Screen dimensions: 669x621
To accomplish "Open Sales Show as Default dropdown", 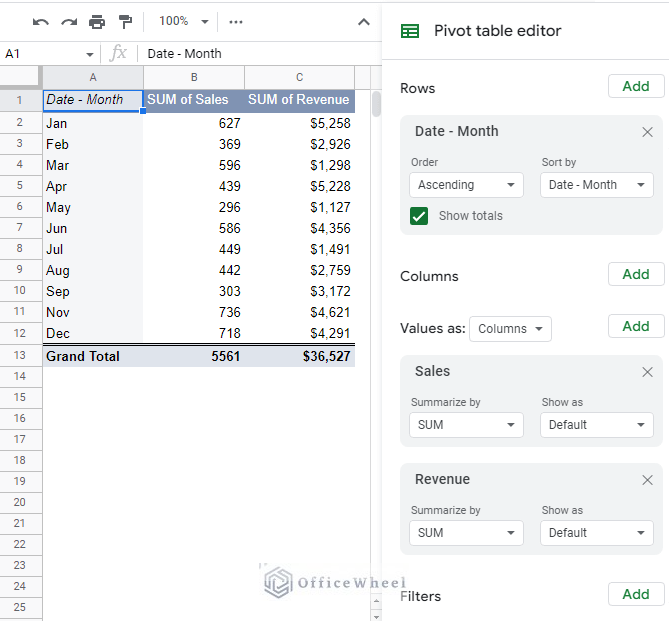I will (x=596, y=425).
